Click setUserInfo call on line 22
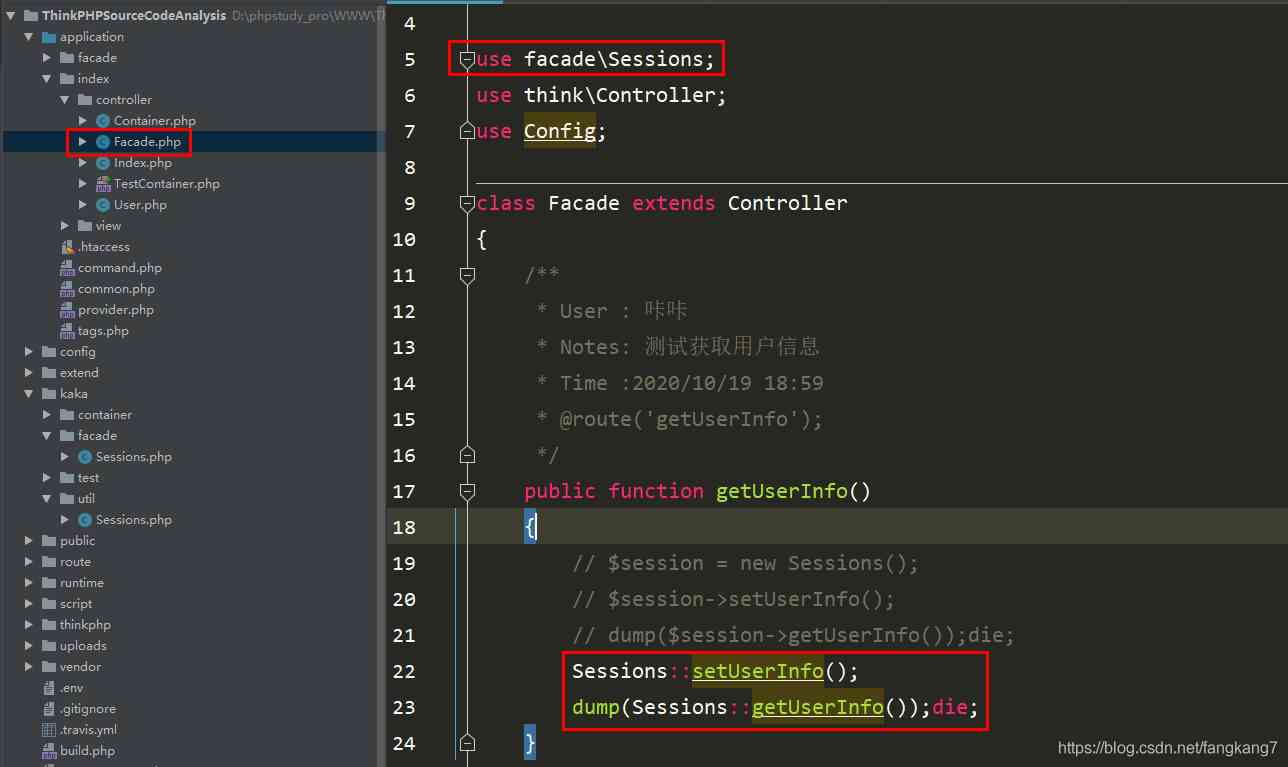Image resolution: width=1288 pixels, height=767 pixels. (758, 671)
